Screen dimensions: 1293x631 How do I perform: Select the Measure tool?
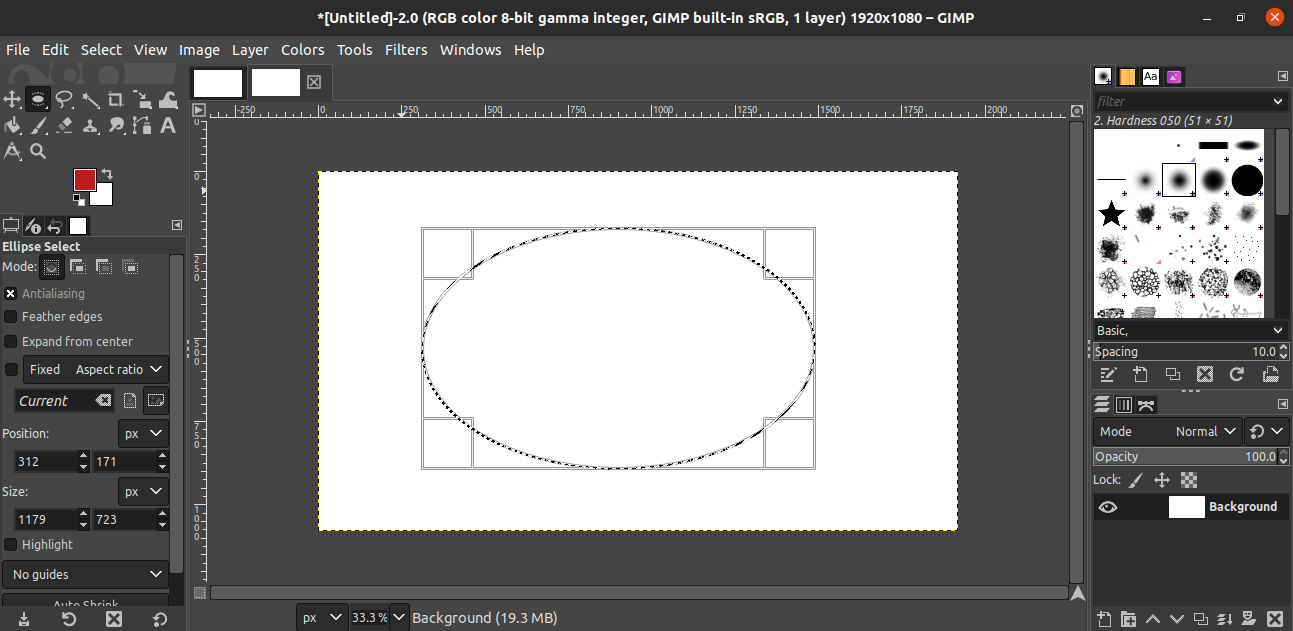click(x=12, y=151)
